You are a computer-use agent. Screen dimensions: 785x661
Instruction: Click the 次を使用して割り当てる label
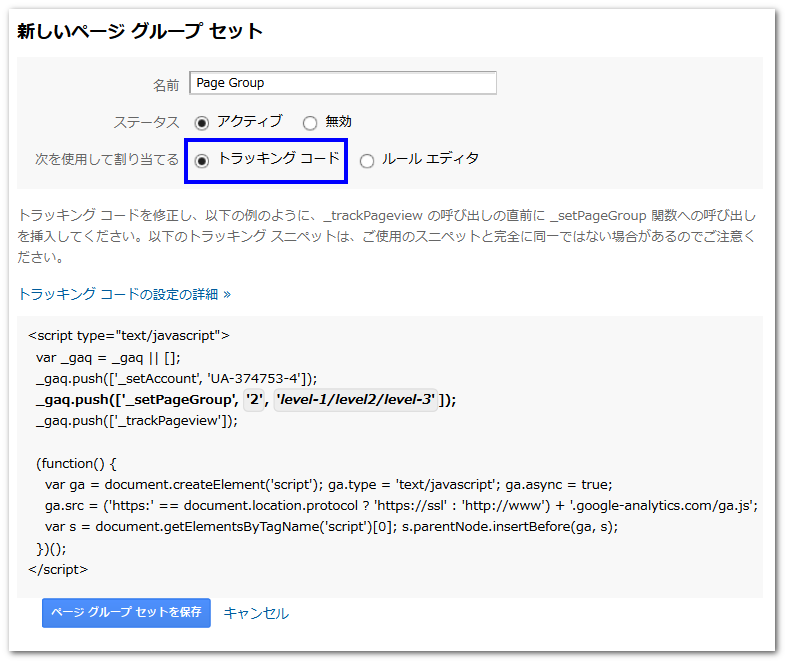point(107,160)
